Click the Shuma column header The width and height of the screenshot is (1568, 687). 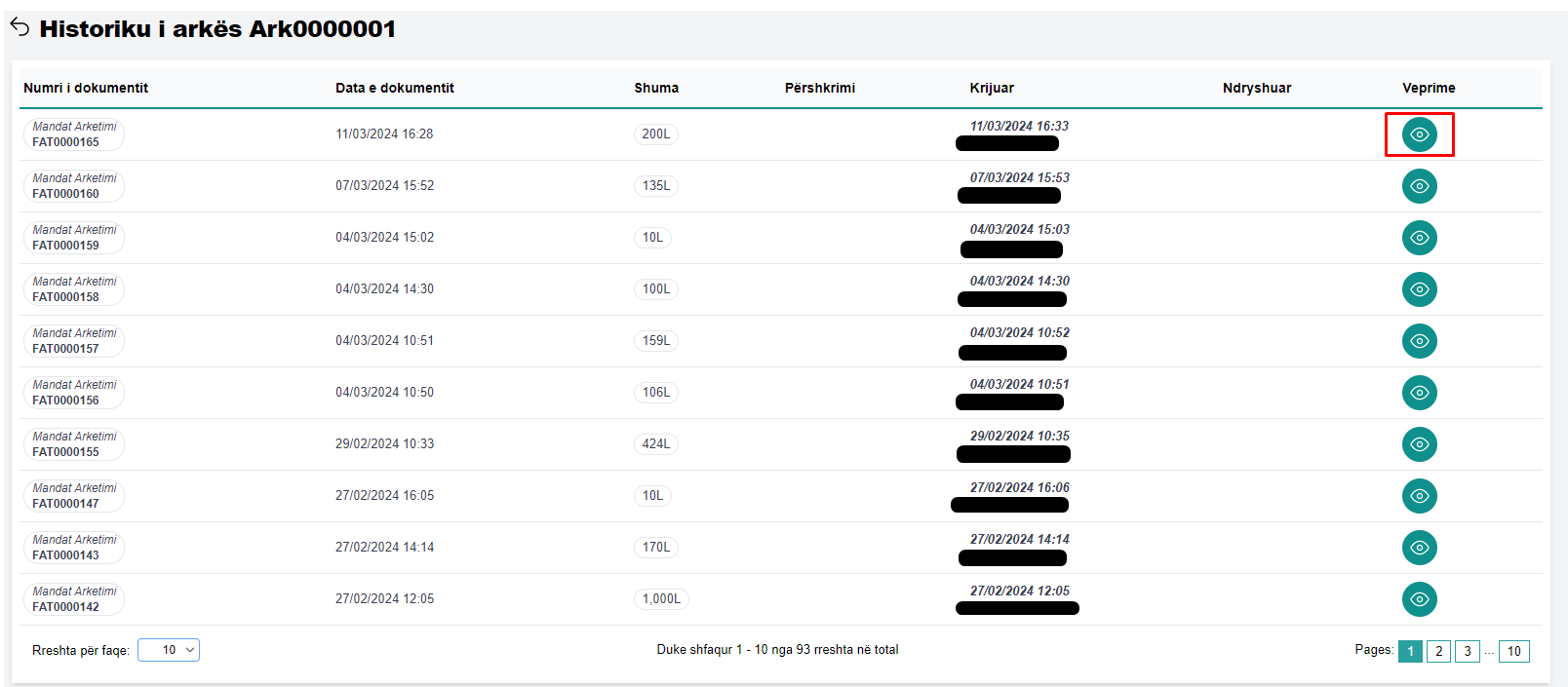656,88
